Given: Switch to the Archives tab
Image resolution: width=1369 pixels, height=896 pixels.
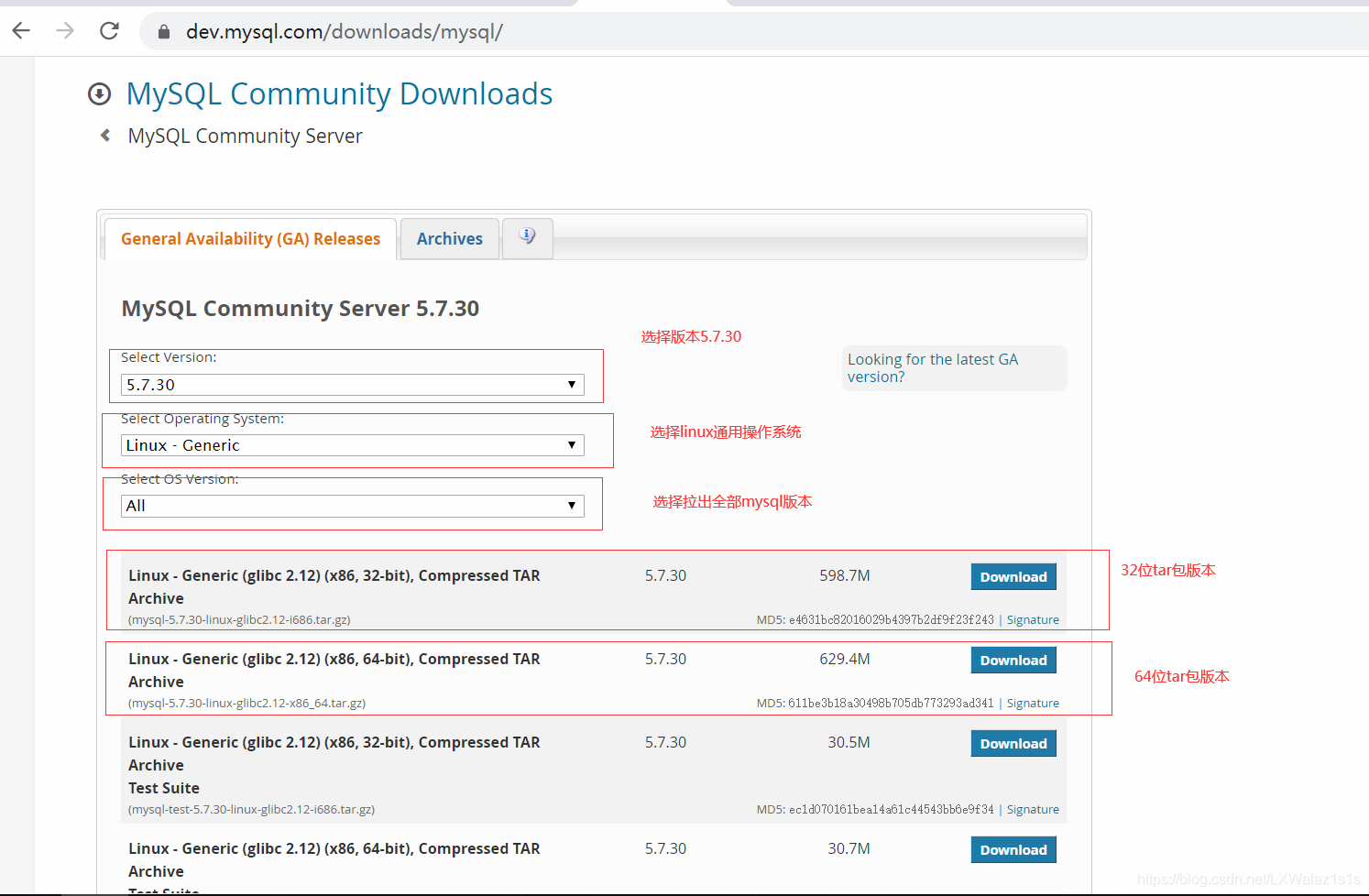Looking at the screenshot, I should [x=450, y=239].
